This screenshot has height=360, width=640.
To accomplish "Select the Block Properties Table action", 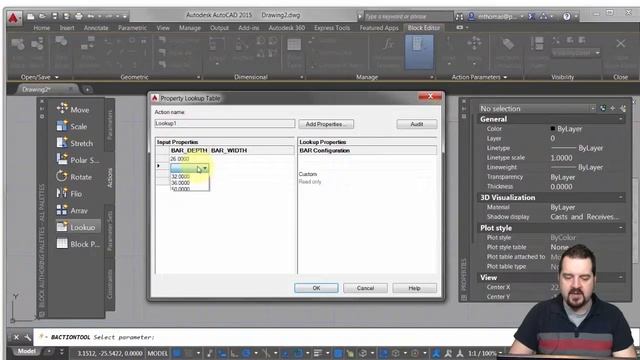I will pos(78,244).
